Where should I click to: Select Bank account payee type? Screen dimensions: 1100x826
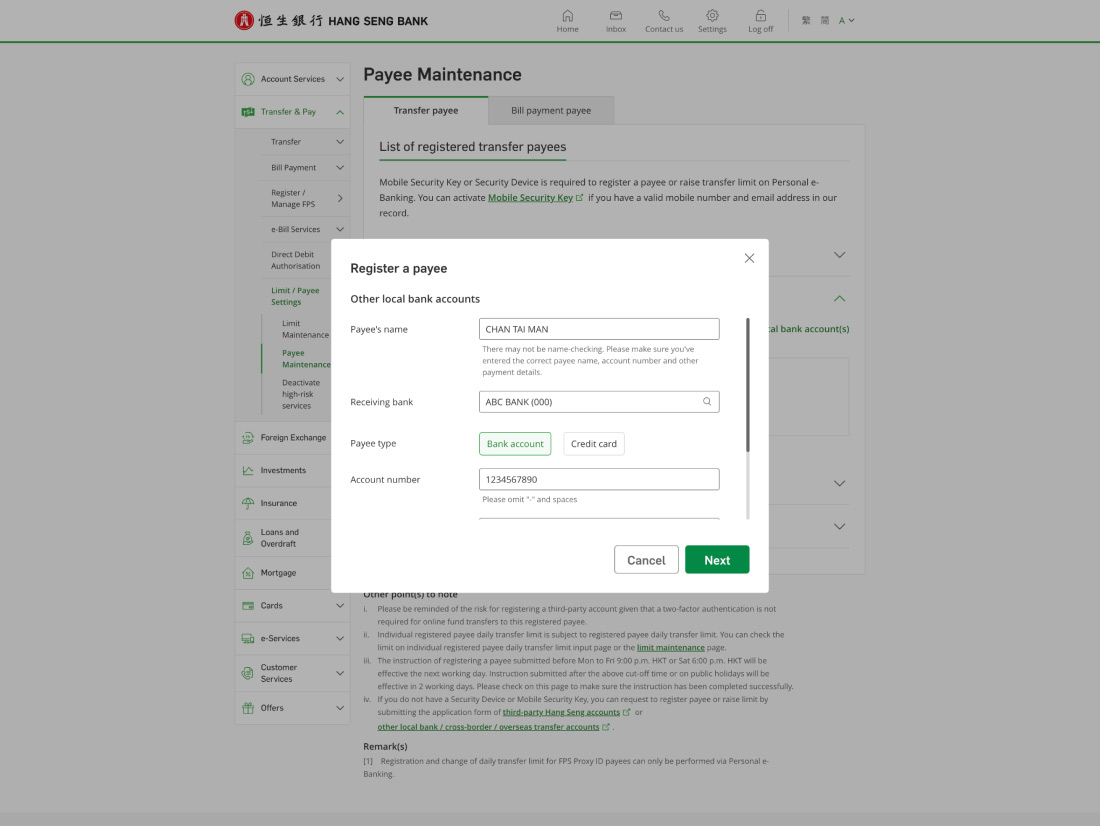coord(515,444)
